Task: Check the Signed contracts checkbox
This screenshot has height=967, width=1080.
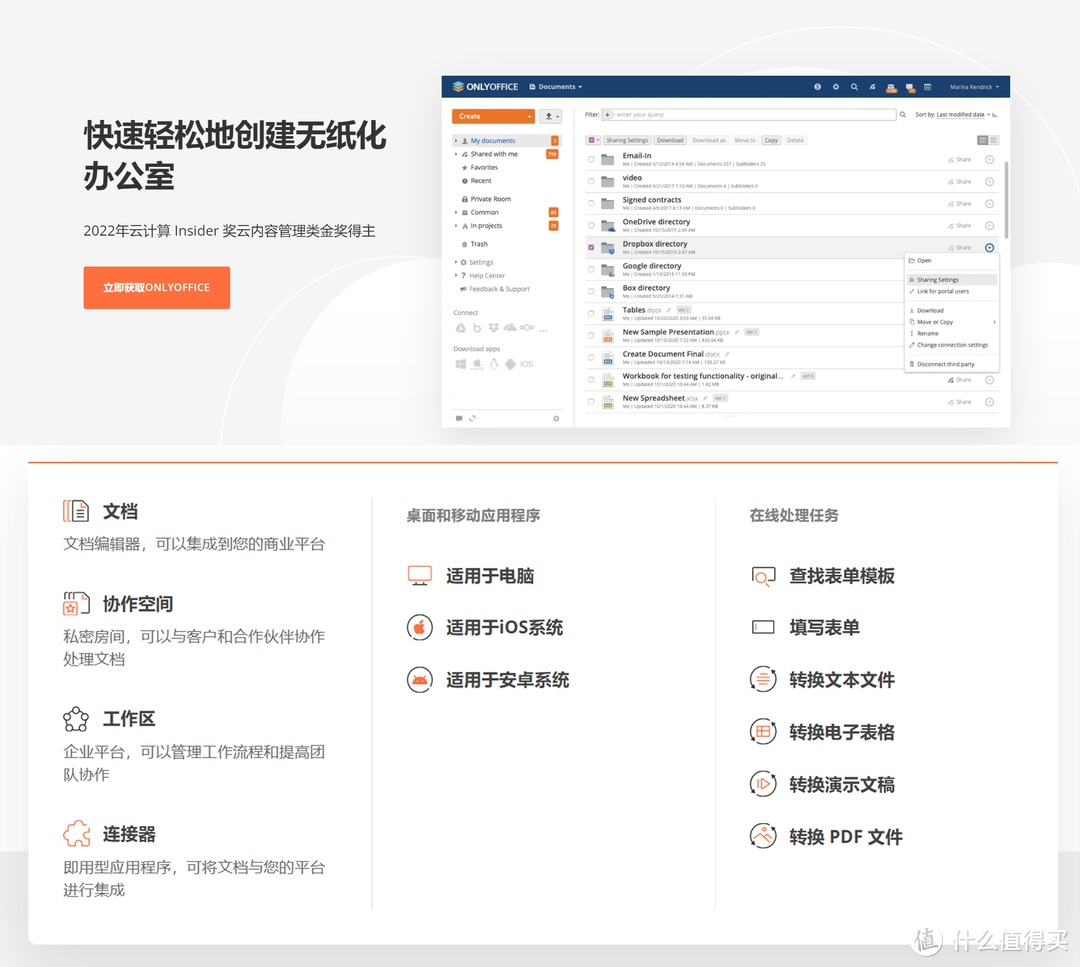Action: click(x=591, y=203)
